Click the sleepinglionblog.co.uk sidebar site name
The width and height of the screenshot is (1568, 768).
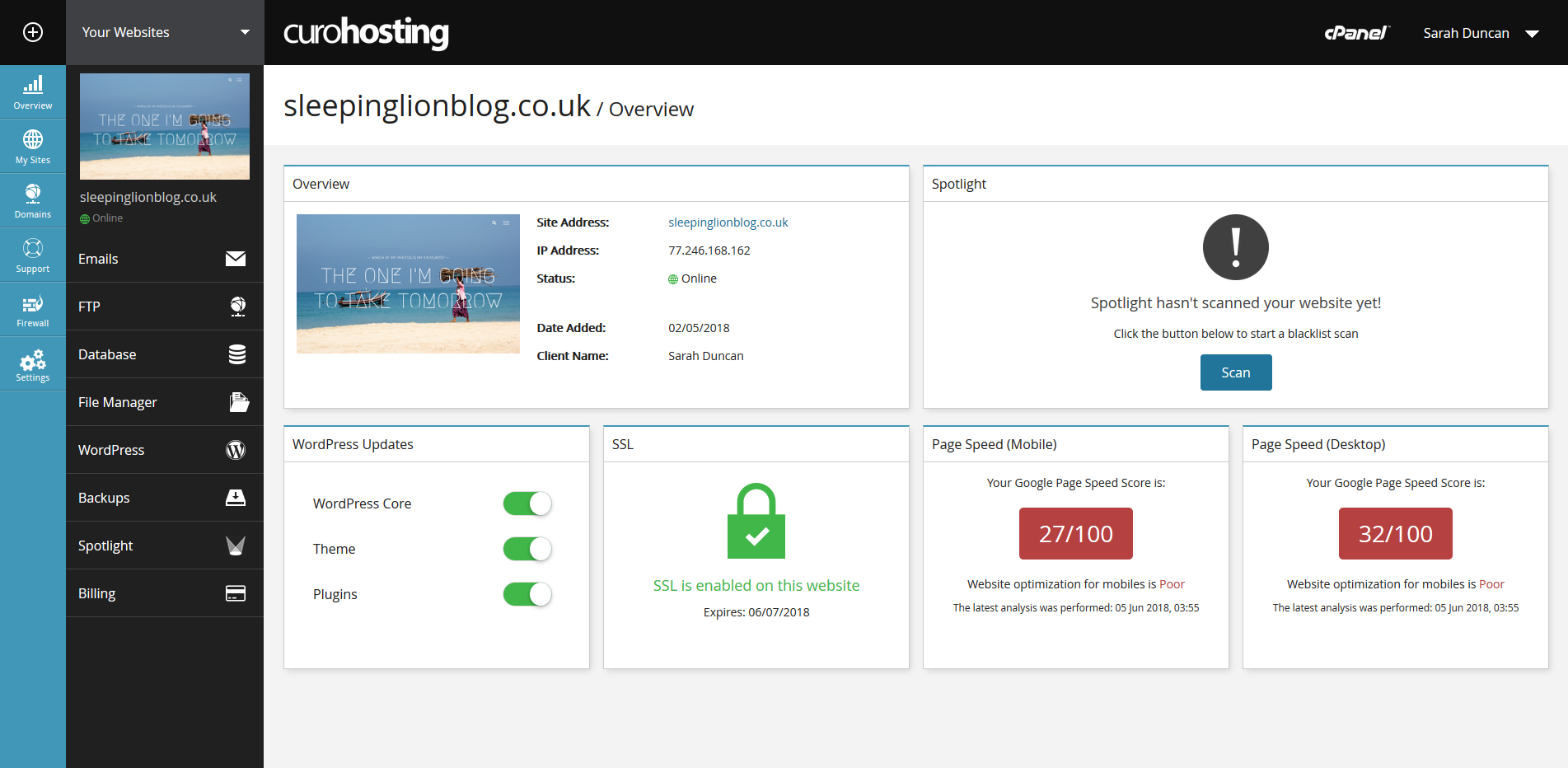coord(148,197)
